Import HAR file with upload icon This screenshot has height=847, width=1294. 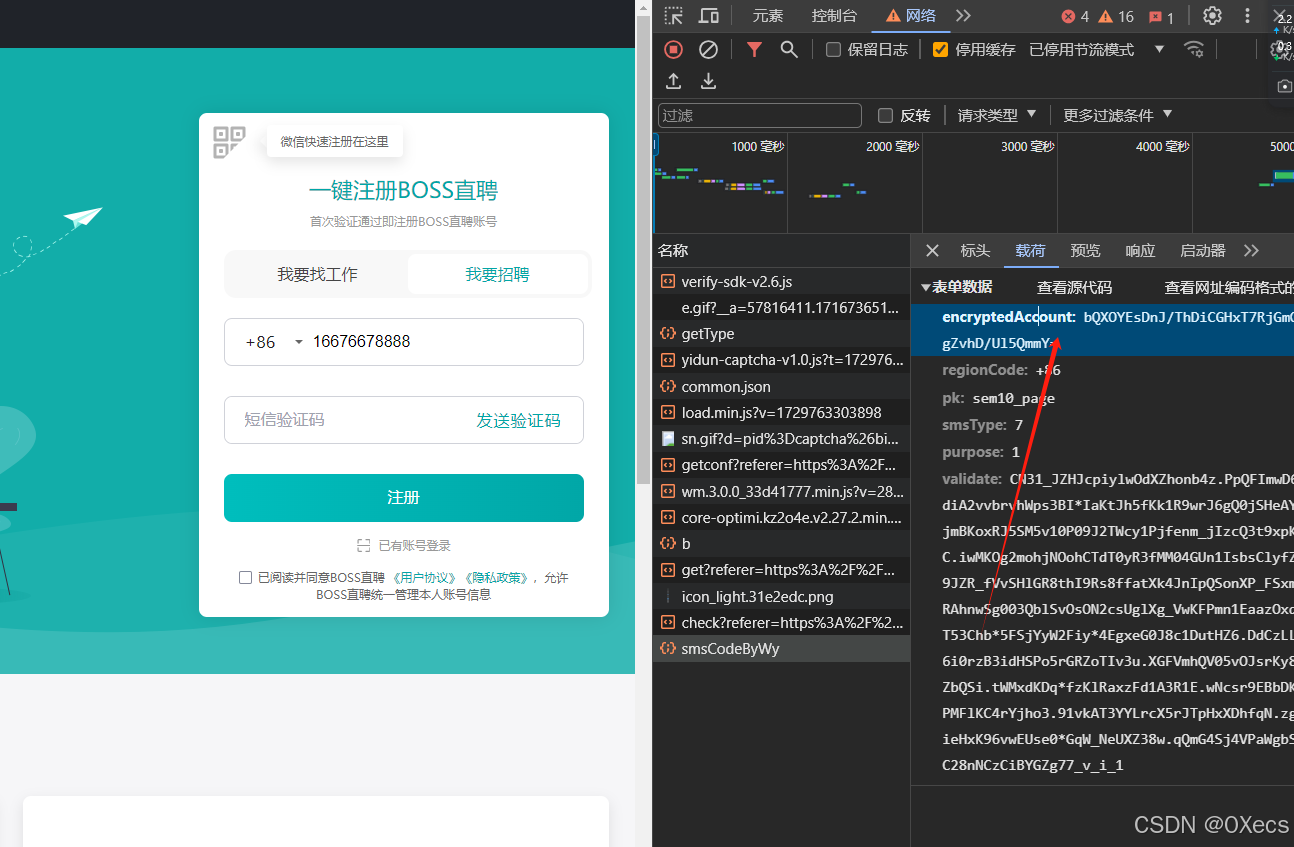pos(674,81)
